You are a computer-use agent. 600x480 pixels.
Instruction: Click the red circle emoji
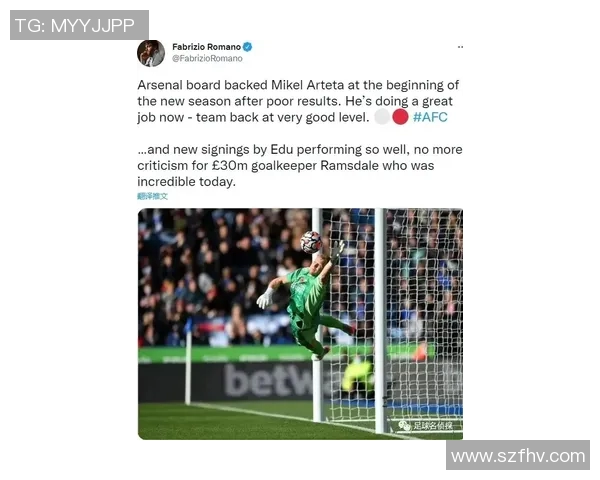coord(400,117)
